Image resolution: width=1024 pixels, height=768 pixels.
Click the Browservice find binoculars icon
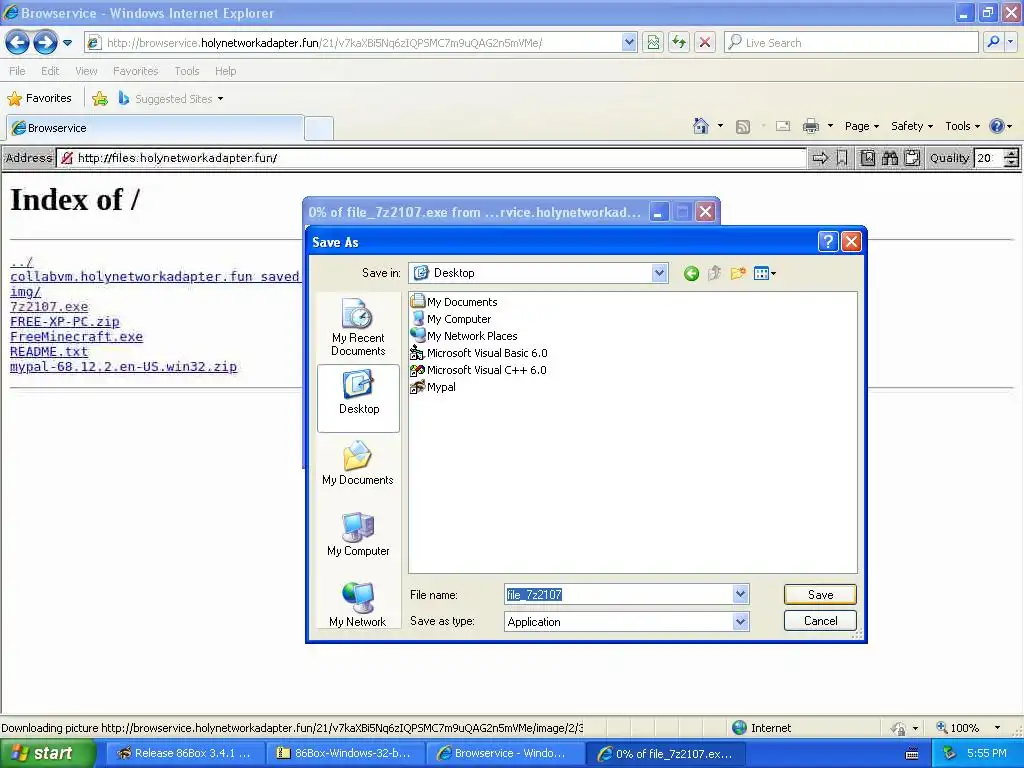click(889, 158)
